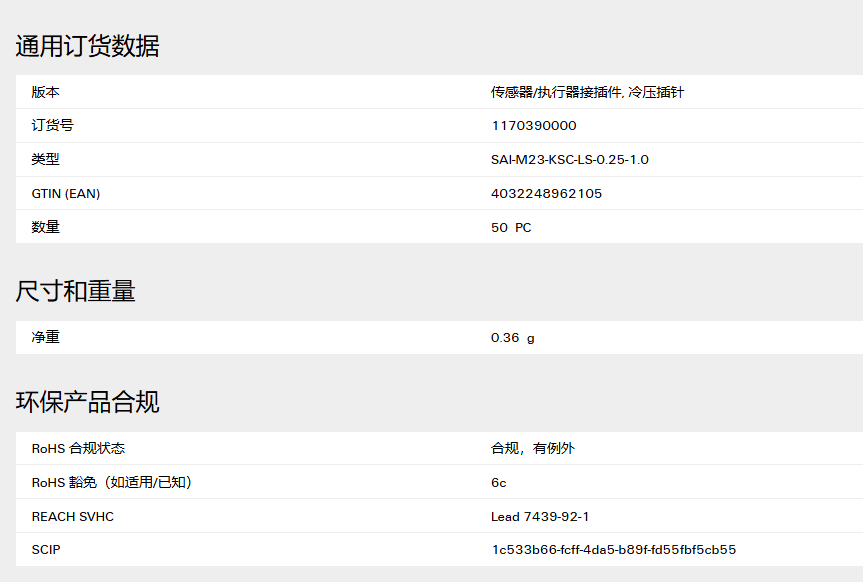Viewport: 863px width, 582px height.
Task: Click the 环保产品合规 section heading
Action: 88,402
